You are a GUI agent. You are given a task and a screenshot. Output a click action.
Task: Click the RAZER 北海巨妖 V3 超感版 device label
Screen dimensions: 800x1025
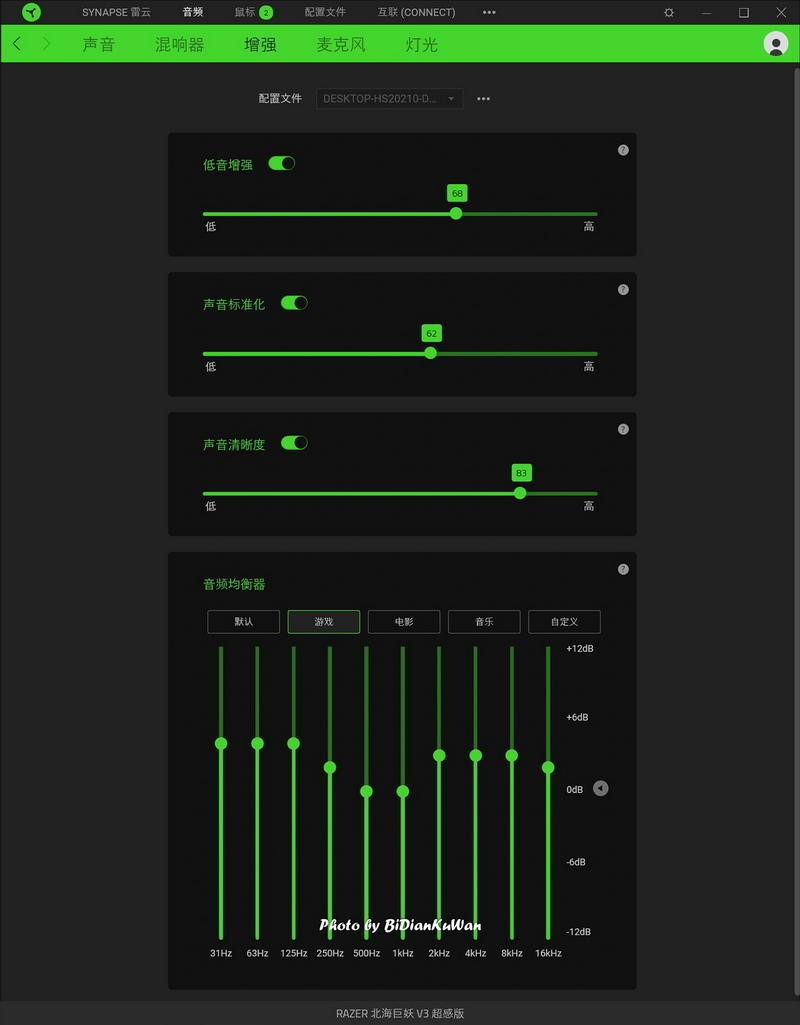(x=400, y=1013)
